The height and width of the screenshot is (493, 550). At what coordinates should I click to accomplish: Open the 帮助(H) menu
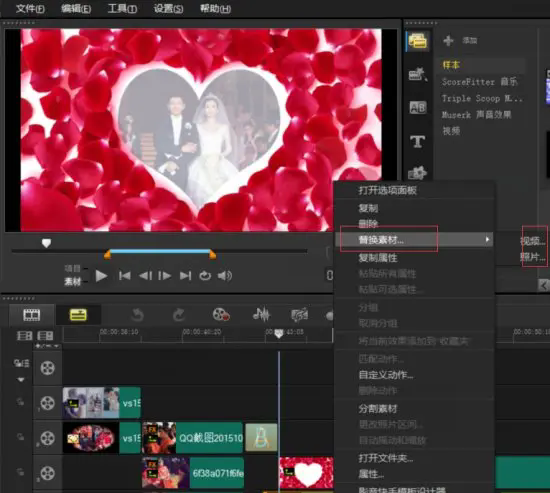click(x=215, y=8)
